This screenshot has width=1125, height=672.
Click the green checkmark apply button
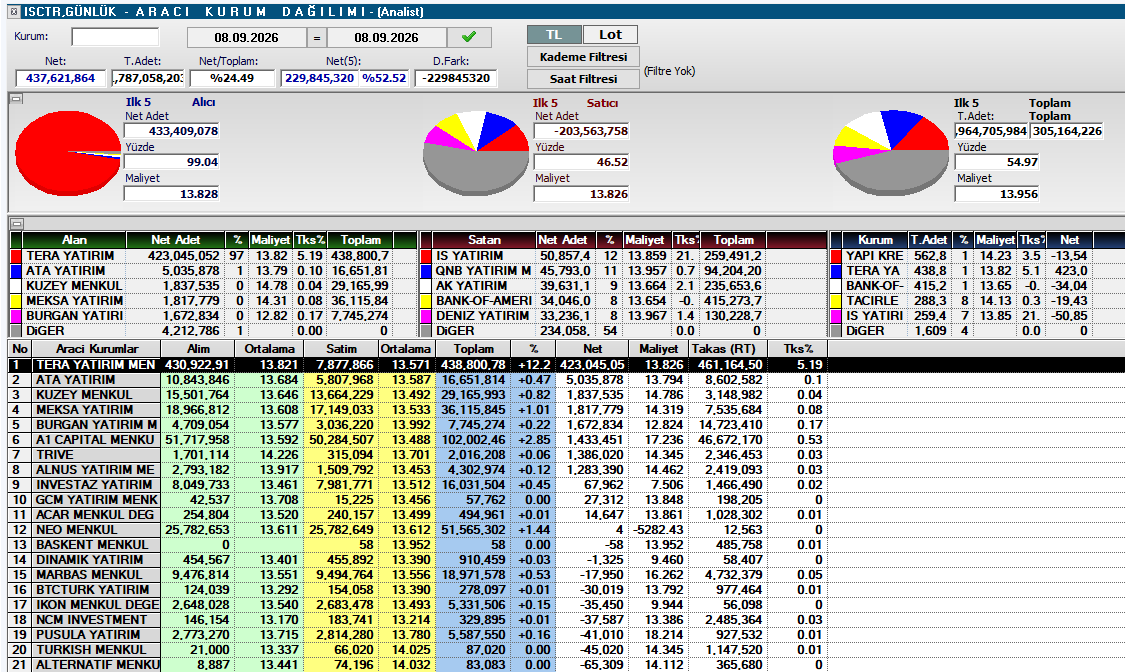[x=469, y=37]
